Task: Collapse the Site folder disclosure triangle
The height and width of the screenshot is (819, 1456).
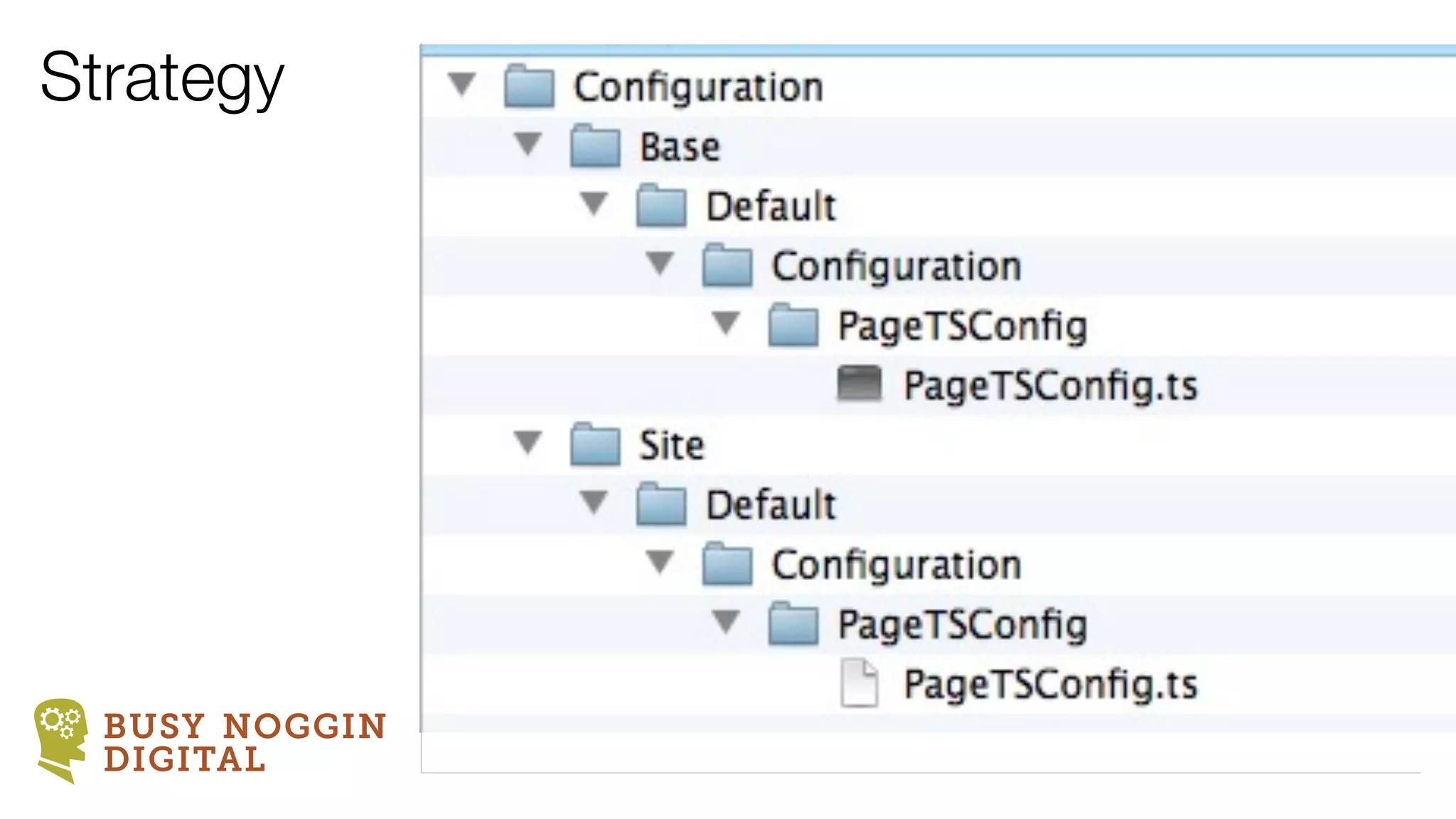Action: 528,442
